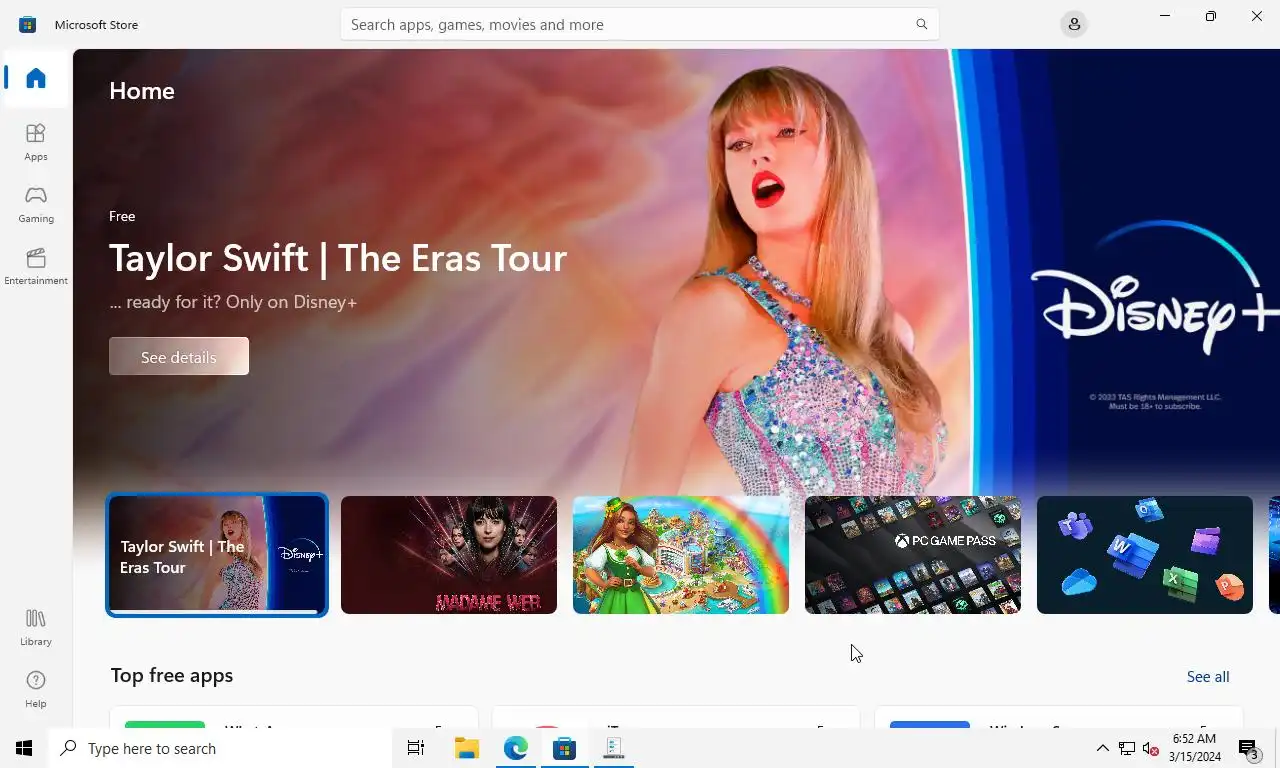Select the Taylor Swift Eras Tour thumbnail
This screenshot has width=1280, height=768.
(217, 555)
